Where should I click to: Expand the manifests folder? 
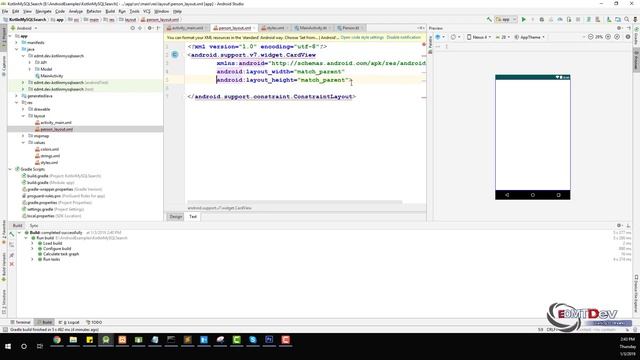(x=17, y=42)
